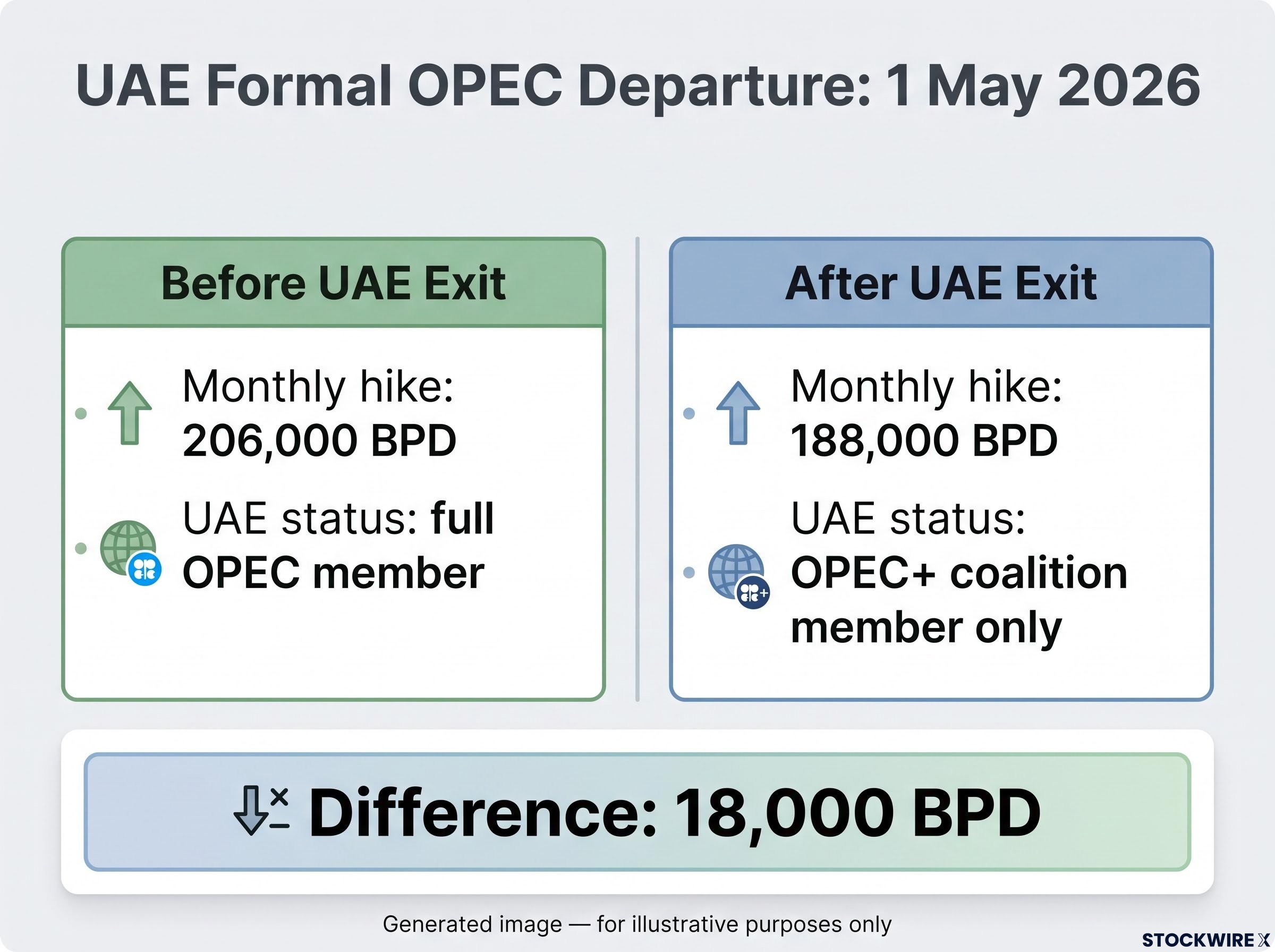Click the light-blue OPEC logo badge

144,569
